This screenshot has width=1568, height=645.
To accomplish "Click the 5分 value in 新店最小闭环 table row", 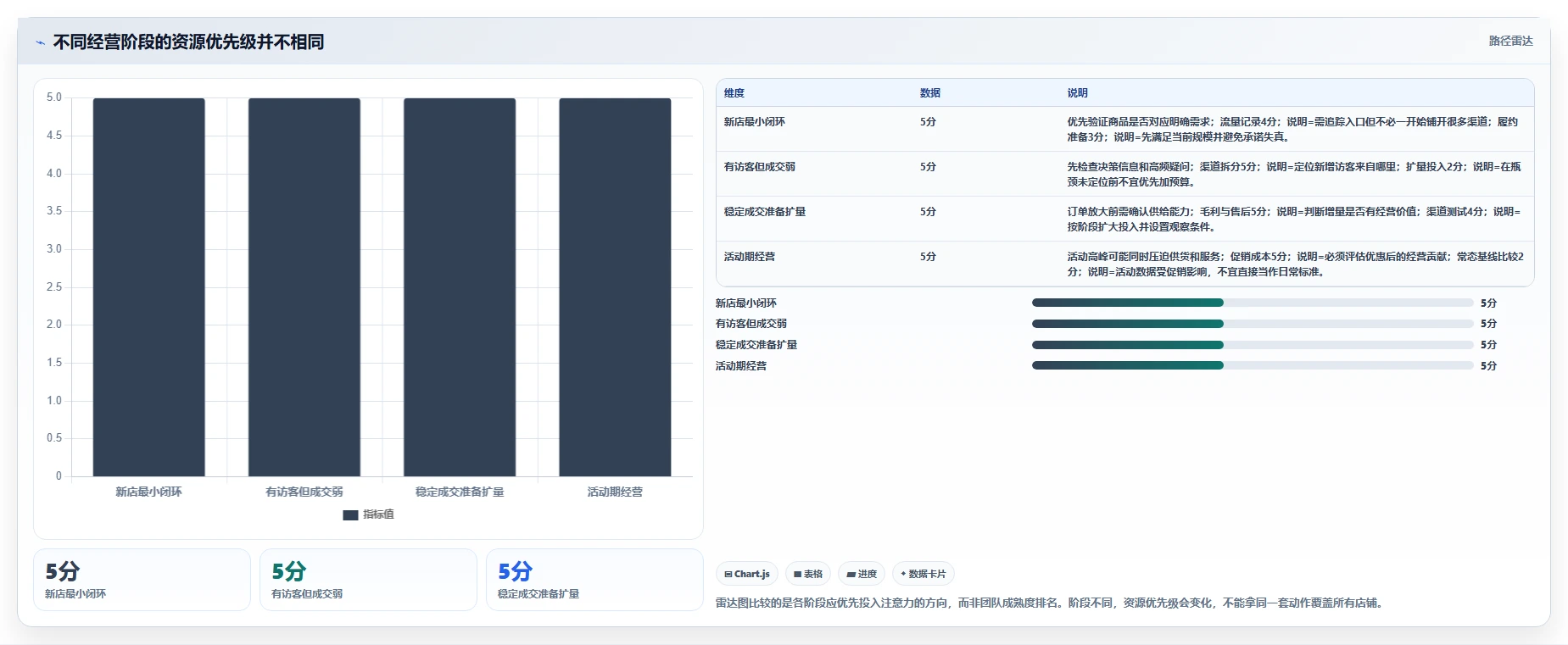I will (928, 122).
